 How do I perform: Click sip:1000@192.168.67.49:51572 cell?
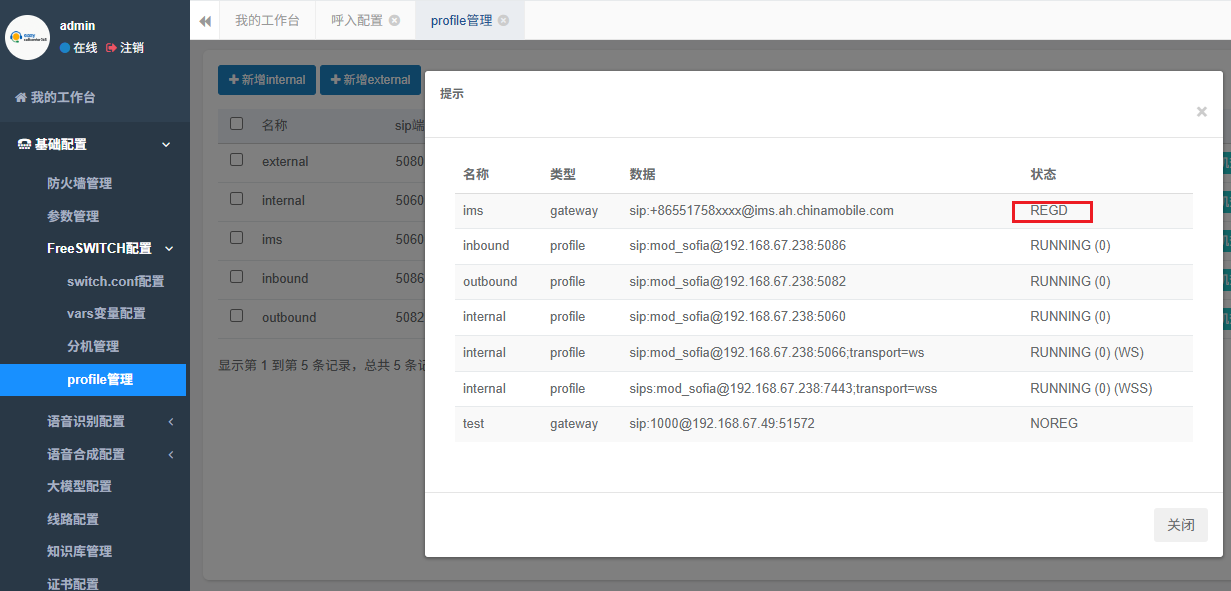click(x=722, y=424)
